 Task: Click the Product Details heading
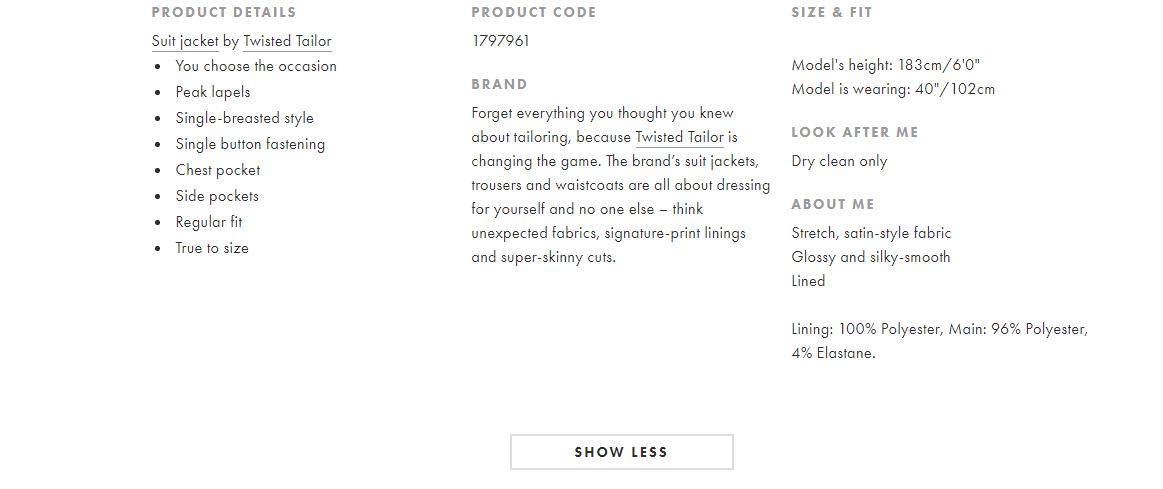(224, 12)
